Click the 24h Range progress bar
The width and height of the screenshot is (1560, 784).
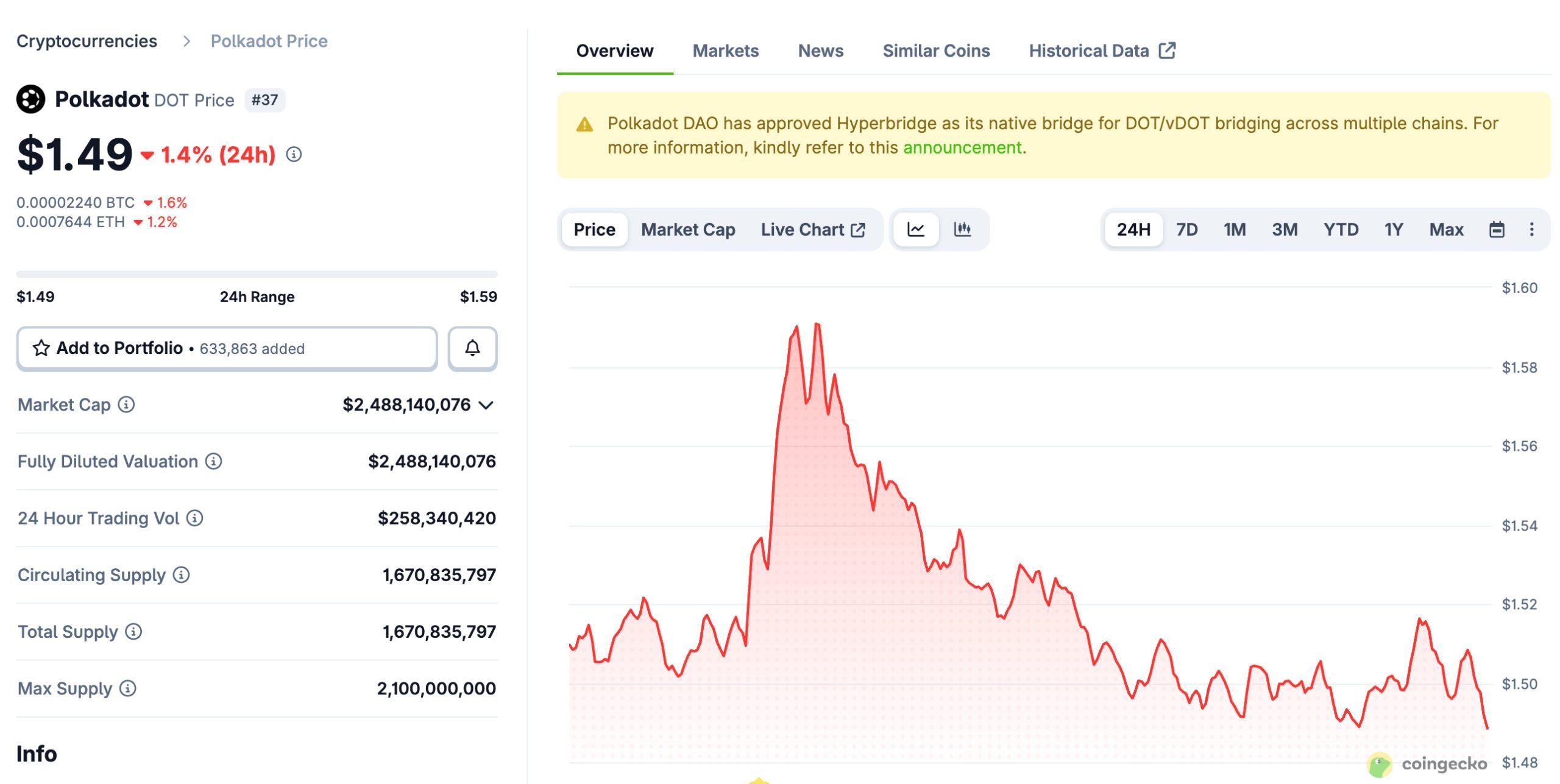click(x=257, y=274)
